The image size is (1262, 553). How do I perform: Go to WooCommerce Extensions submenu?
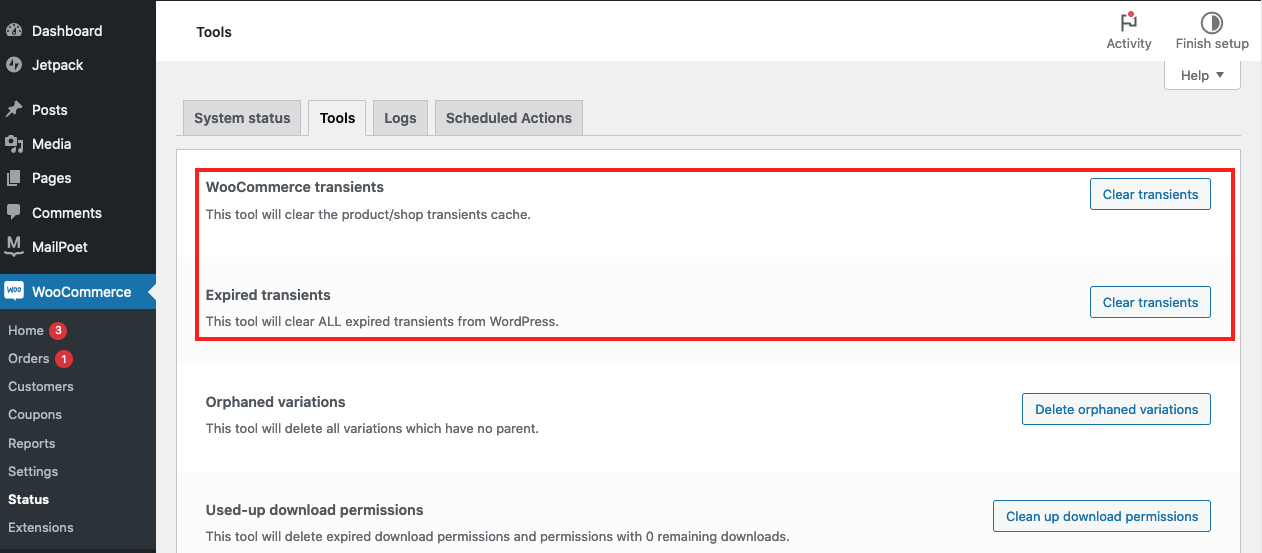[41, 527]
